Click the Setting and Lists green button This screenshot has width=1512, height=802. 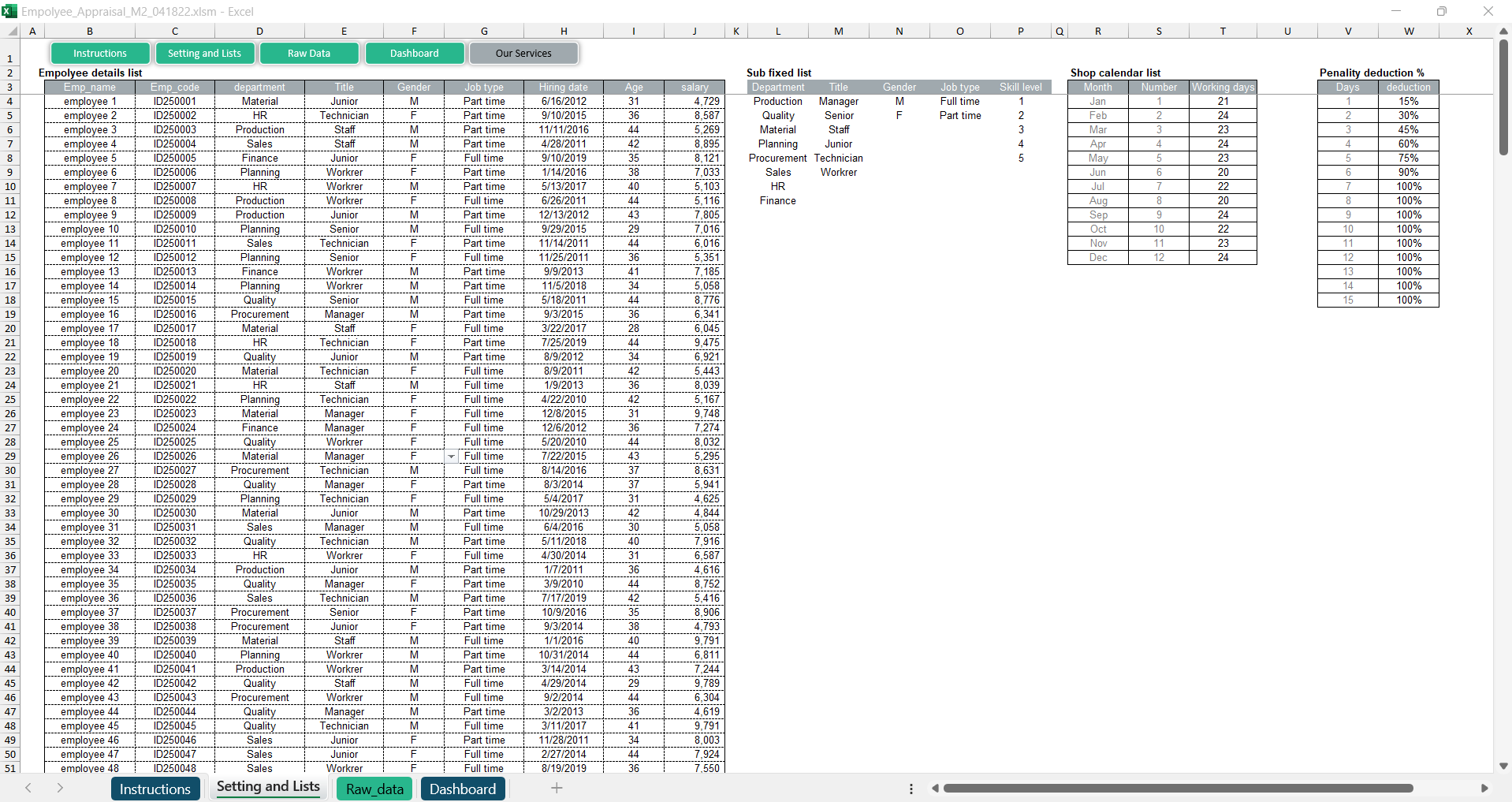click(x=204, y=54)
